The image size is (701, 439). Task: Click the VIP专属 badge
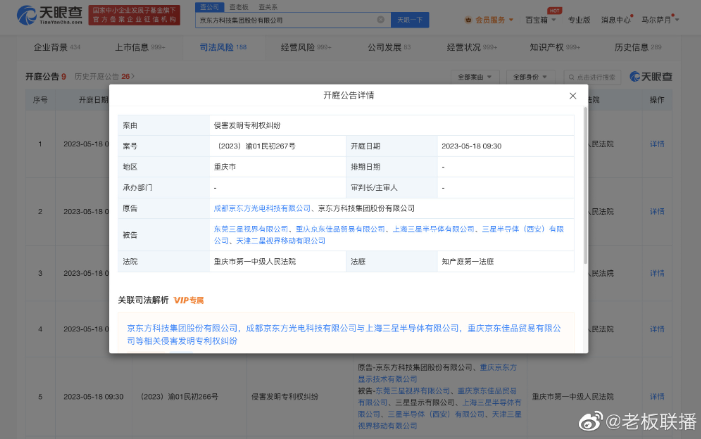point(189,300)
